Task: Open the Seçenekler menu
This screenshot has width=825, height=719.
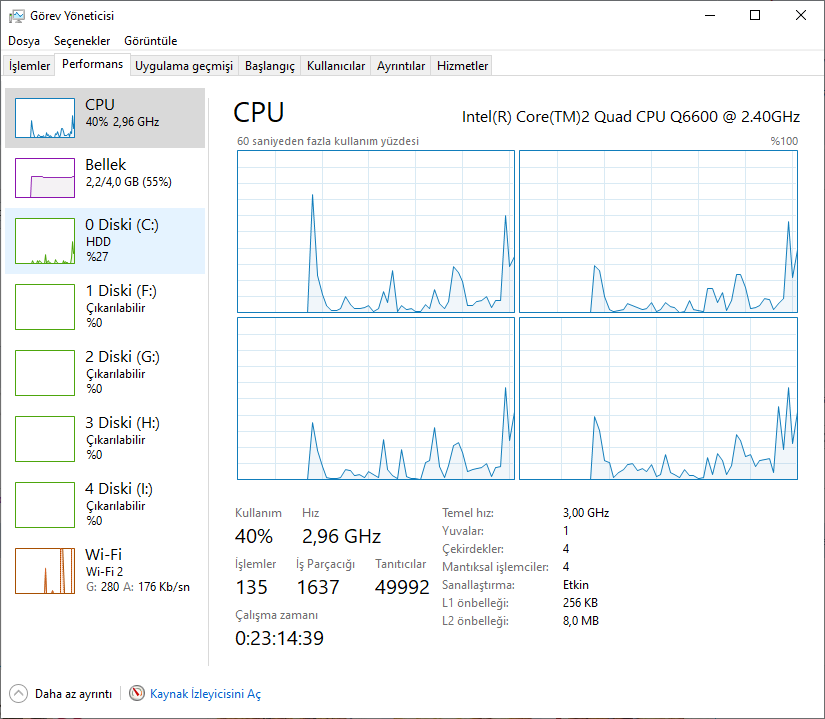Action: 82,40
